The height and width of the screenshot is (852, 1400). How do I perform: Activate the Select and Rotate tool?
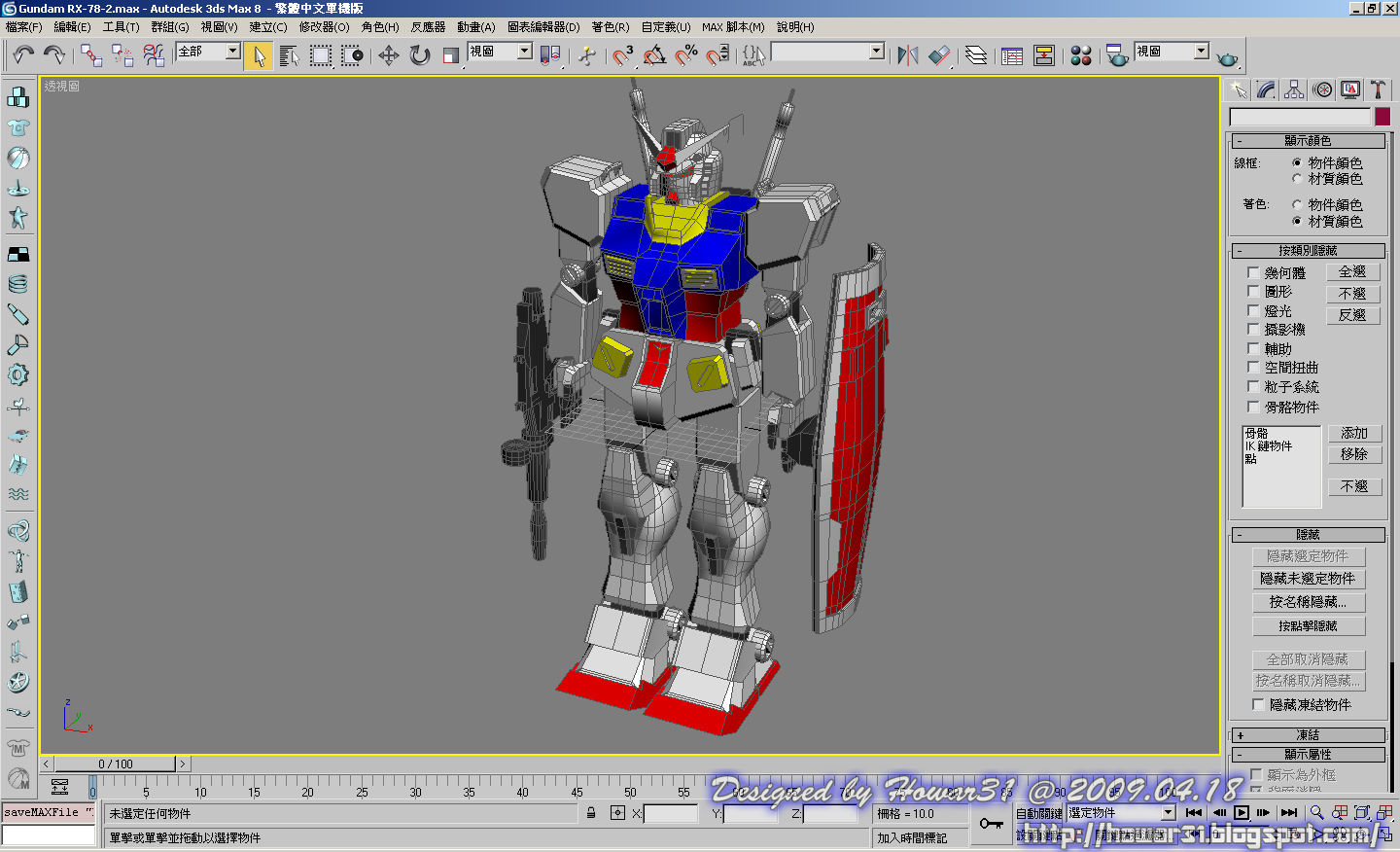(x=420, y=55)
